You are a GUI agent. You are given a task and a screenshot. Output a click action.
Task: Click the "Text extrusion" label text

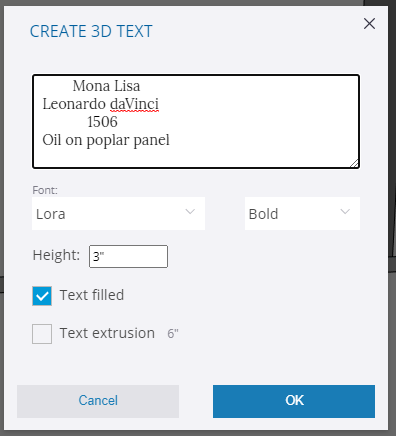pos(107,333)
